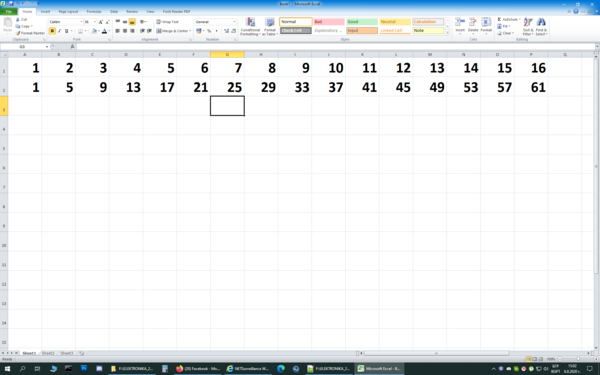Viewport: 600px width, 375px height.
Task: Click the AutoSum button
Action: pyautogui.click(x=507, y=20)
